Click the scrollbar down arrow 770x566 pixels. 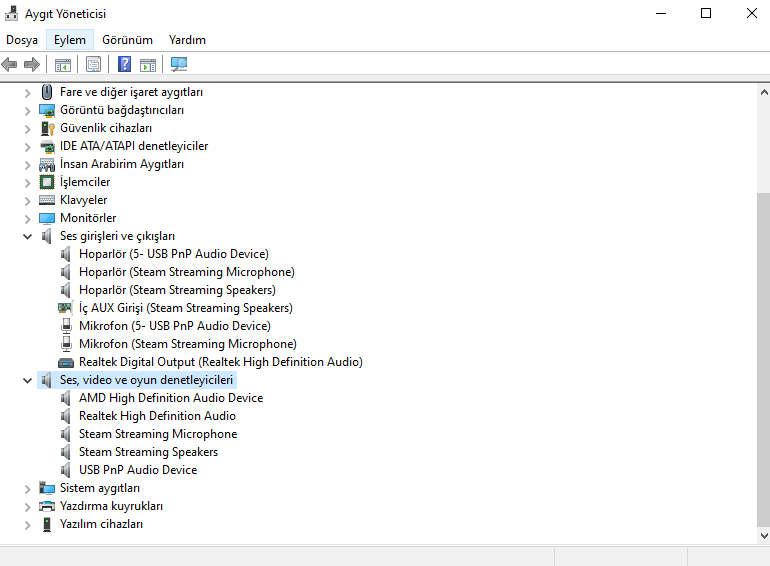(764, 536)
